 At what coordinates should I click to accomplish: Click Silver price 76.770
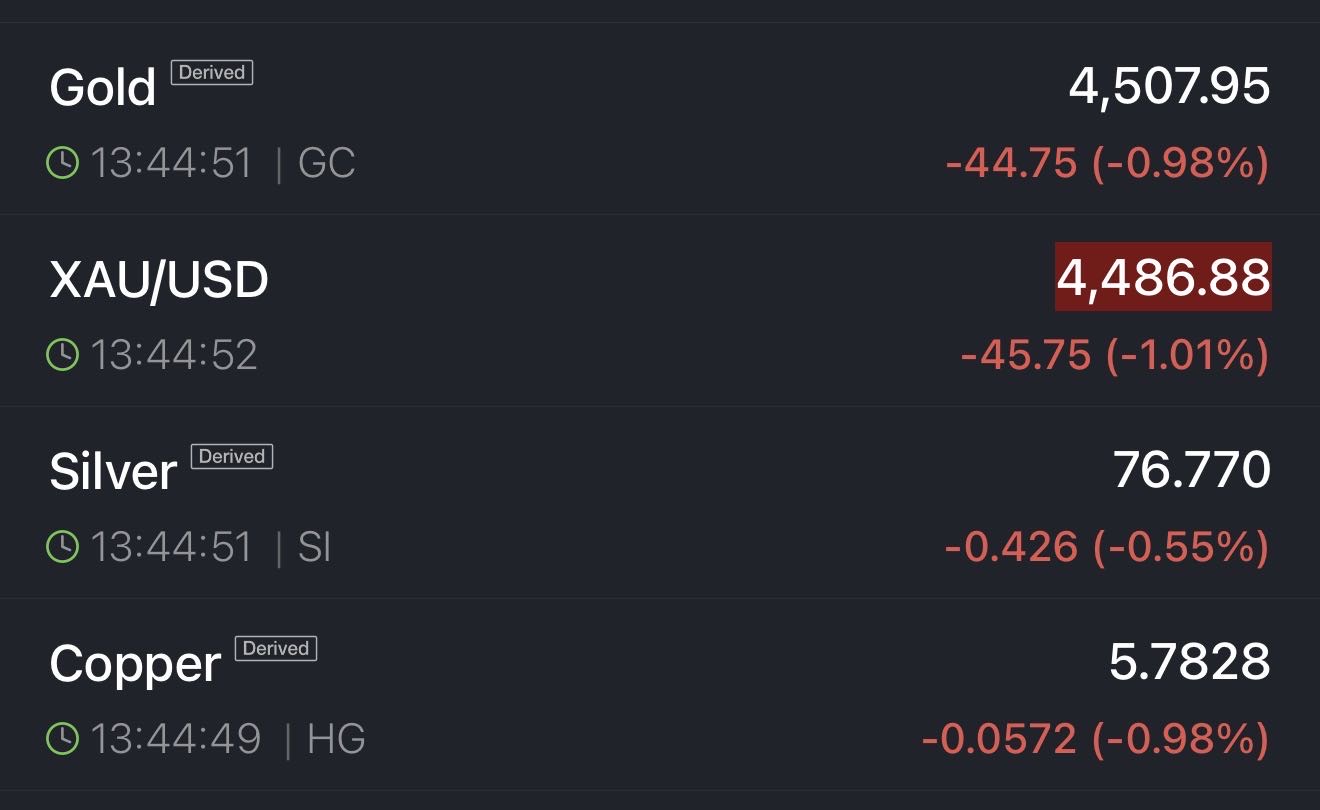point(1191,470)
